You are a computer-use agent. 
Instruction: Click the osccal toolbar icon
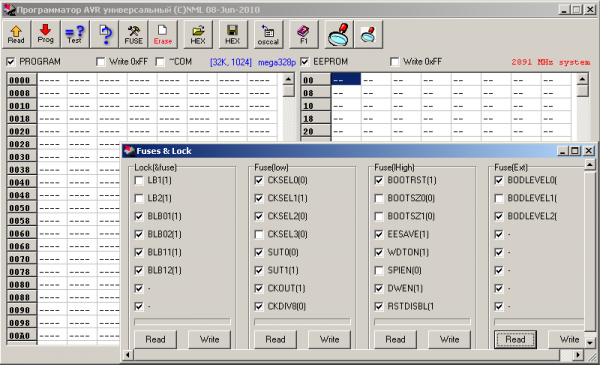(x=268, y=34)
